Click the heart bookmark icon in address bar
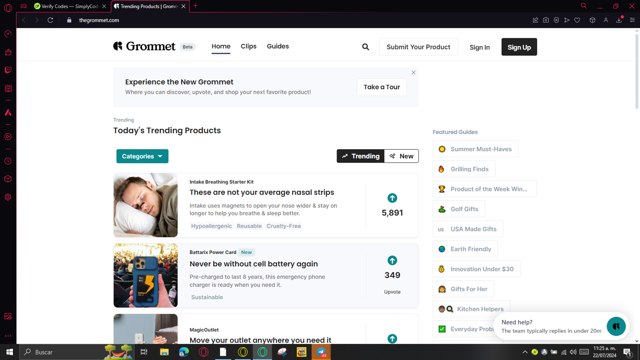Viewport: 640px width, 360px height. (577, 20)
